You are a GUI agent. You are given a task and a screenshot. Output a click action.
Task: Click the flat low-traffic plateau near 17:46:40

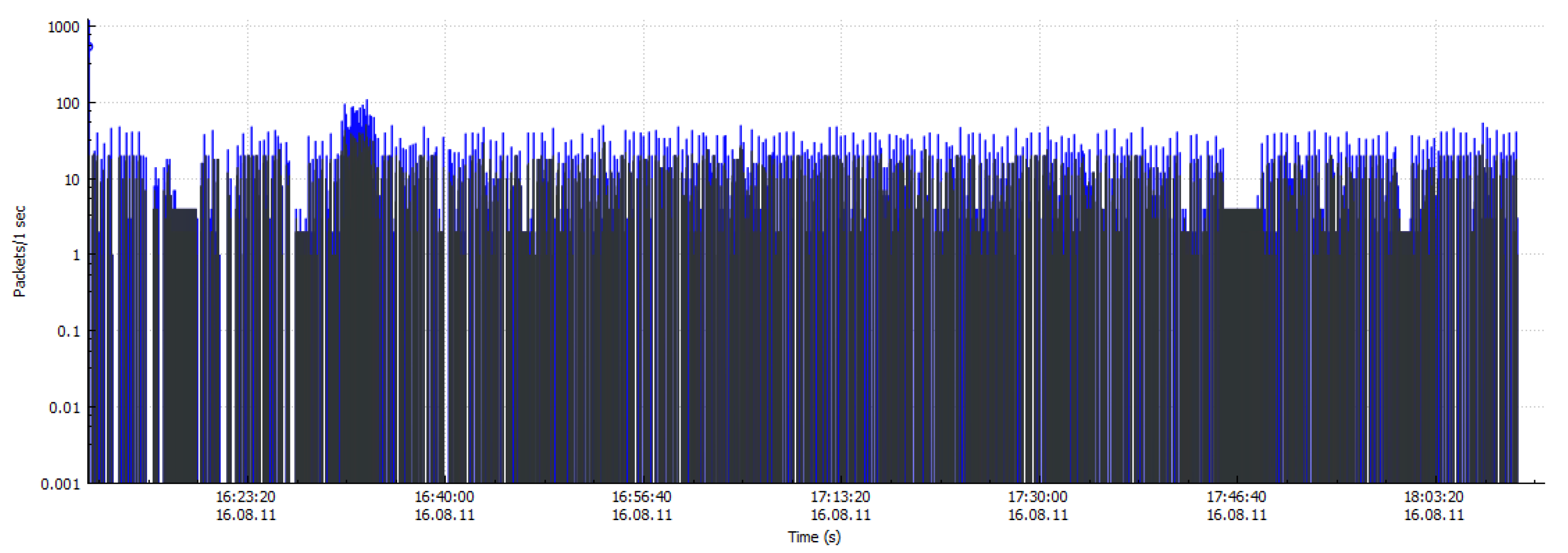[1242, 219]
